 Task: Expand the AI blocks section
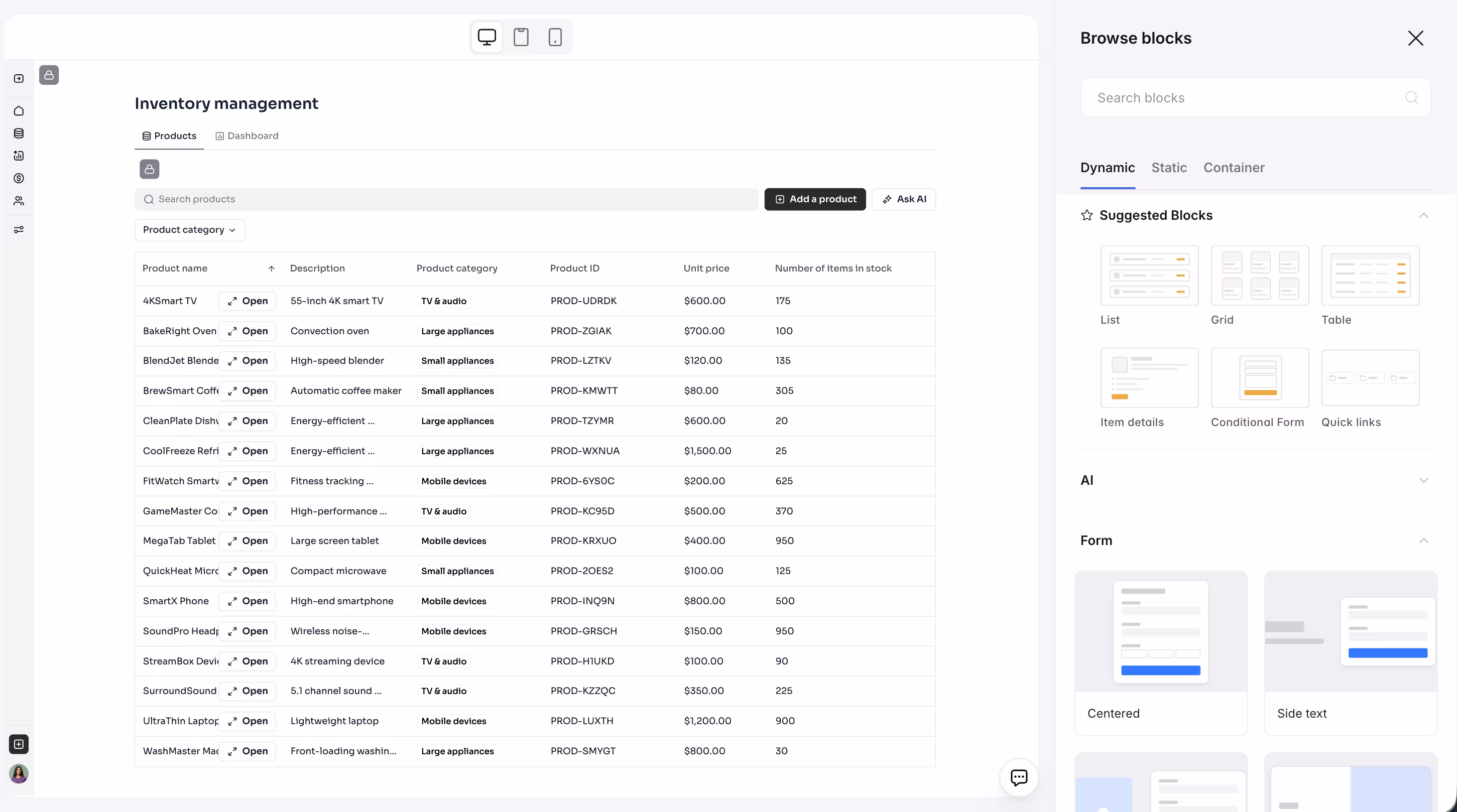1424,480
